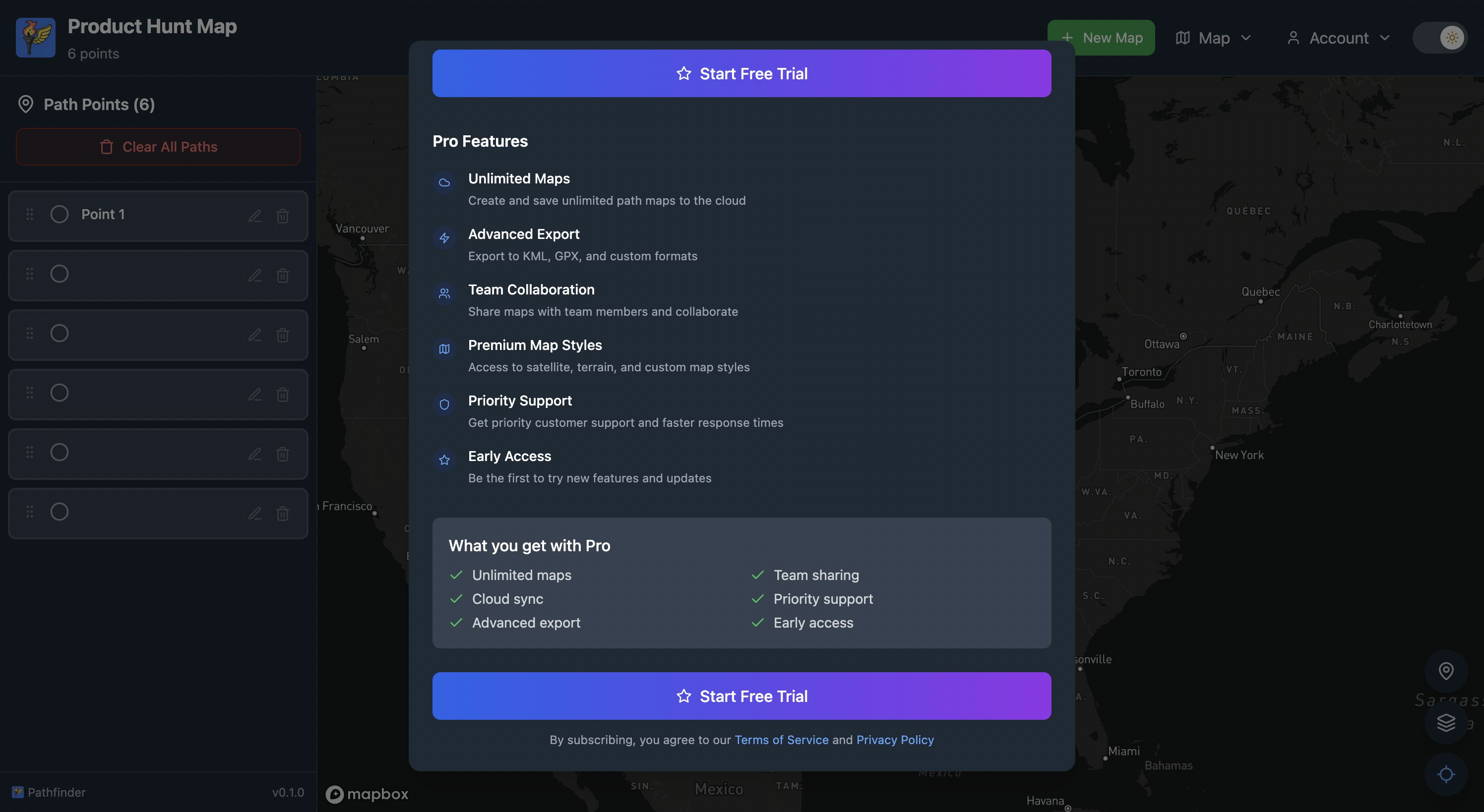Click the edit pencil icon for Point 1
Viewport: 1484px width, 812px height.
(x=254, y=216)
